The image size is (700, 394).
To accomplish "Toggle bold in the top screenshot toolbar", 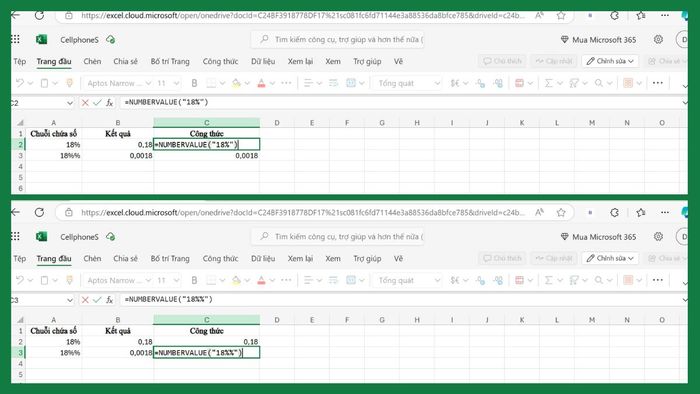I will point(194,83).
